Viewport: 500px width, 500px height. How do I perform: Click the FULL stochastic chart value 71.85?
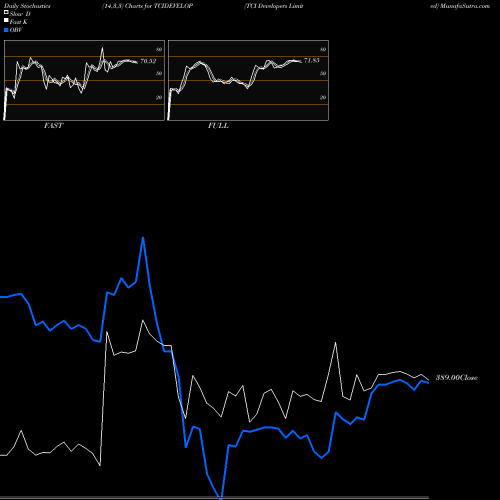click(x=312, y=60)
